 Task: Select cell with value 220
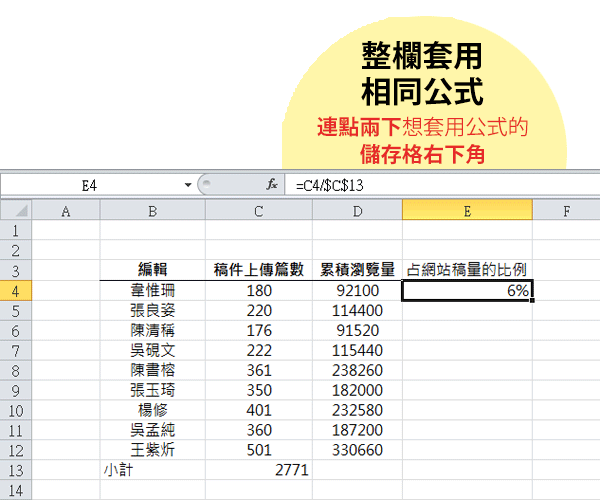[259, 311]
